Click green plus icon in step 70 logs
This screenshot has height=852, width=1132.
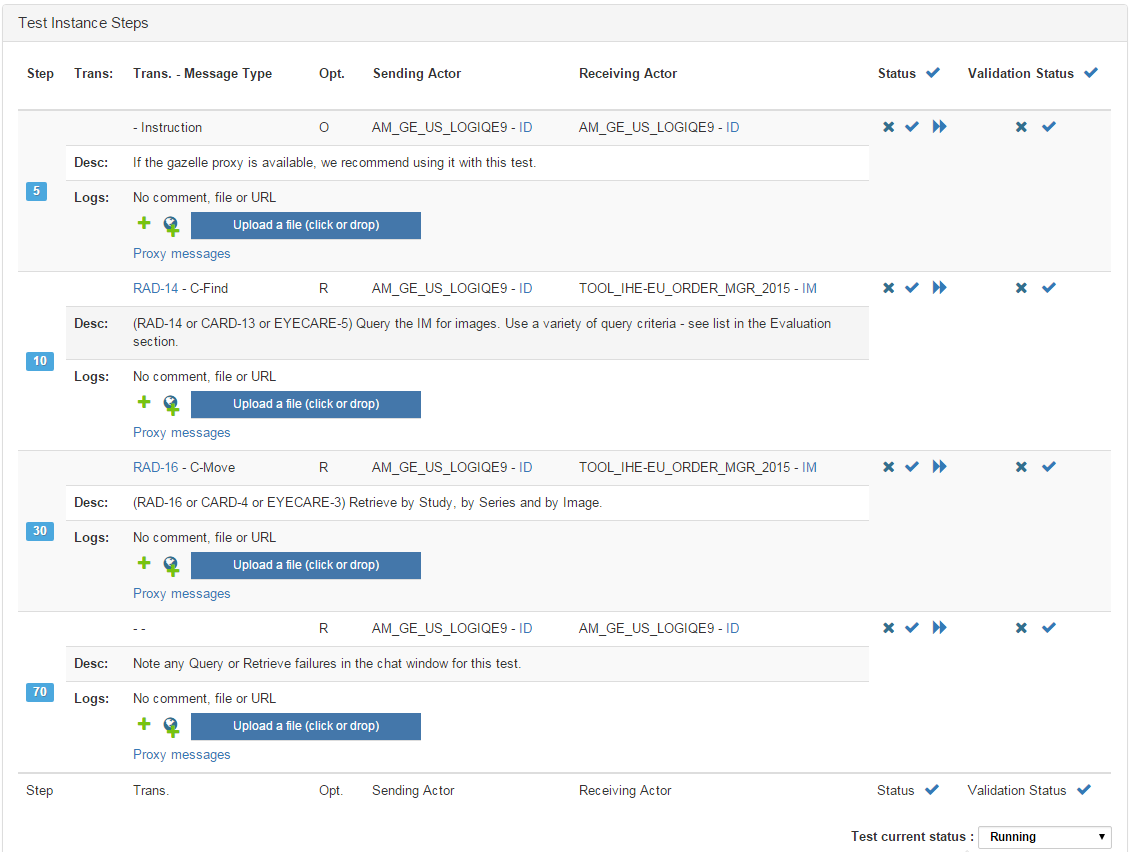click(x=144, y=725)
